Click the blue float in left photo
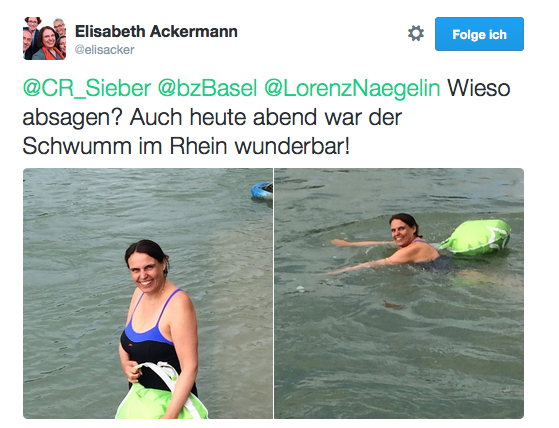Viewport: 559px width, 428px height. coord(262,190)
